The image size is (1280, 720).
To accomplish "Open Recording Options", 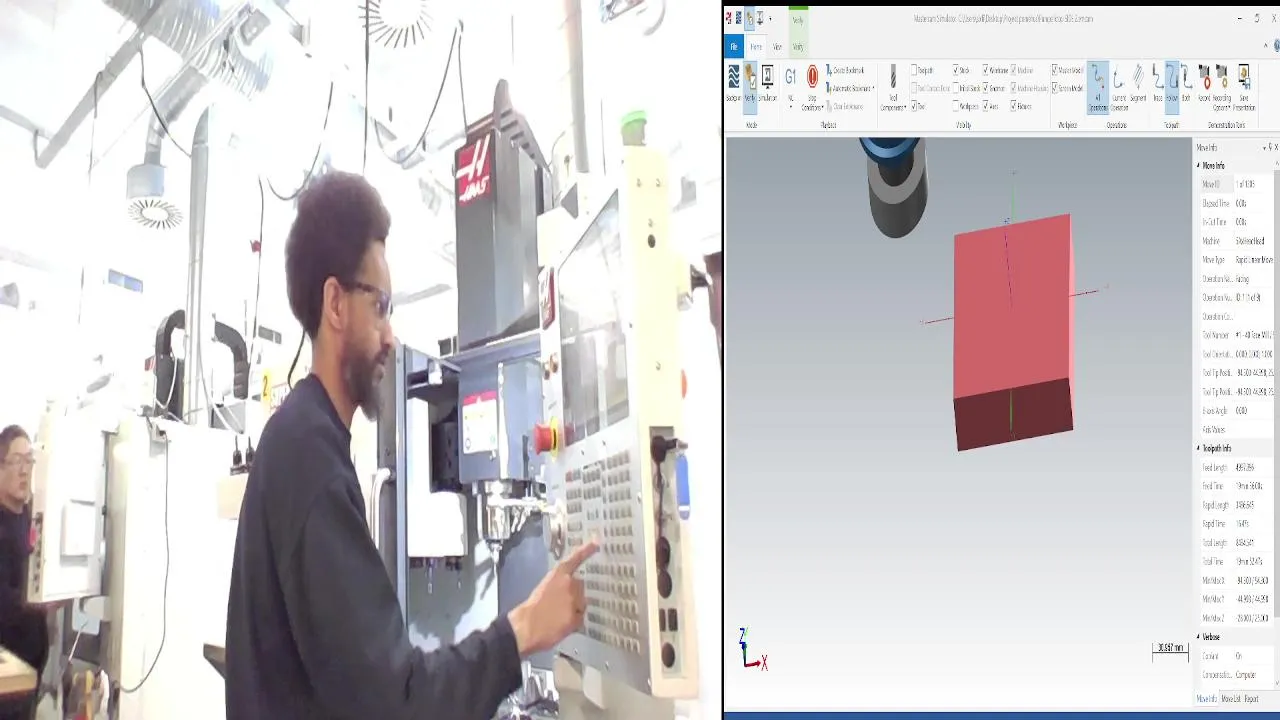I will click(x=1222, y=87).
